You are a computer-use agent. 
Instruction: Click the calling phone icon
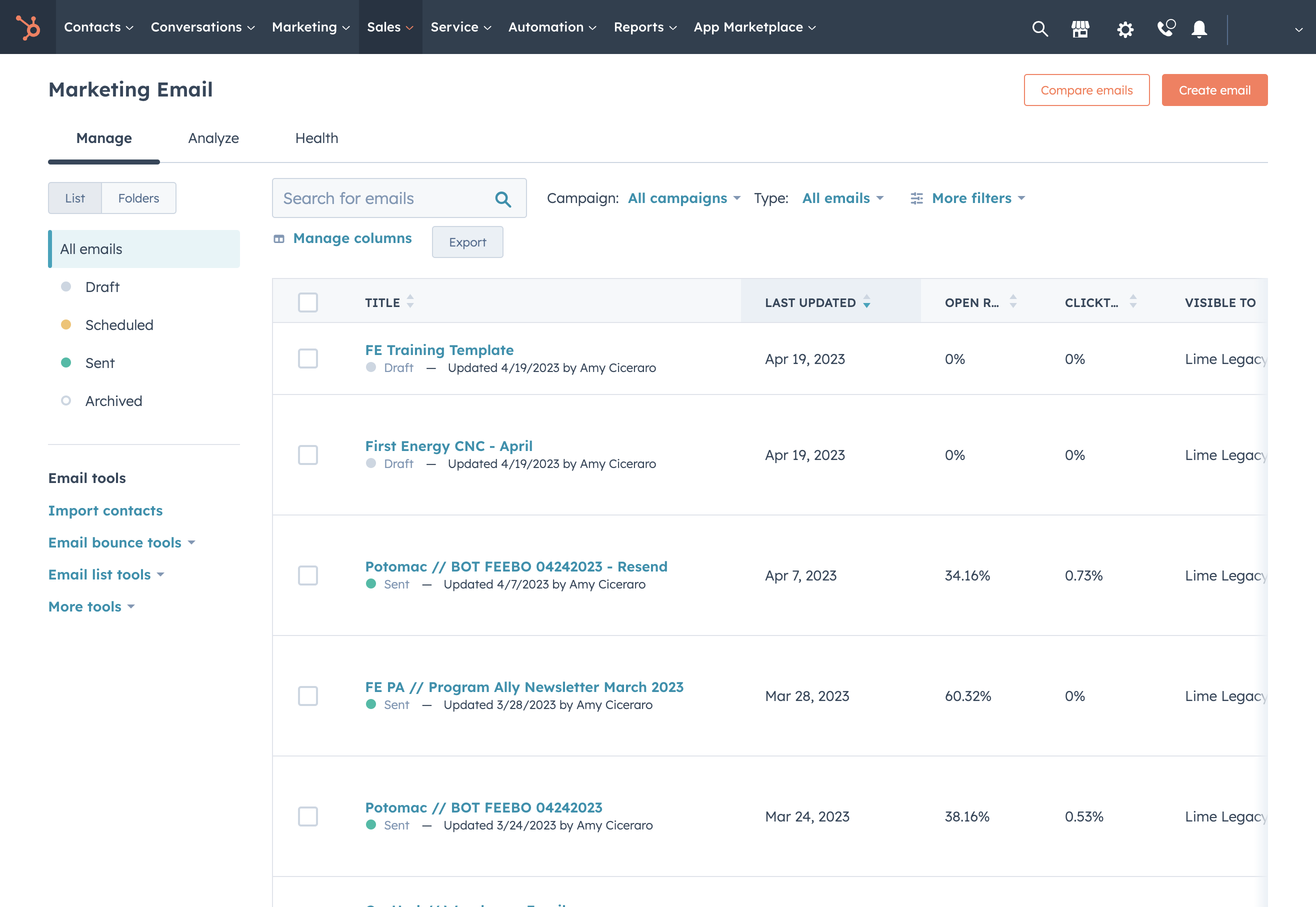click(1166, 28)
